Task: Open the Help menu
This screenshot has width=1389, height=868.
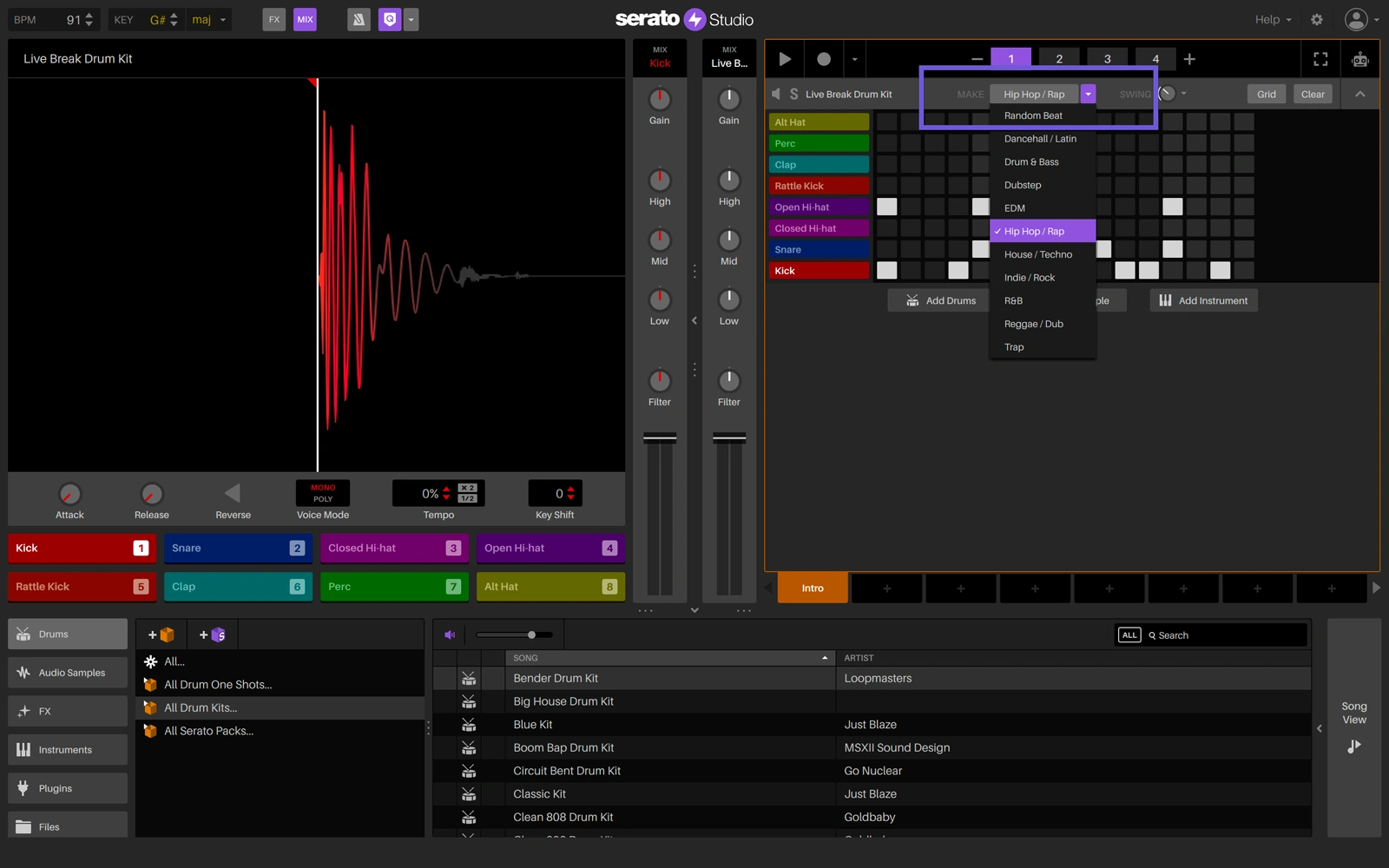Action: pyautogui.click(x=1273, y=19)
